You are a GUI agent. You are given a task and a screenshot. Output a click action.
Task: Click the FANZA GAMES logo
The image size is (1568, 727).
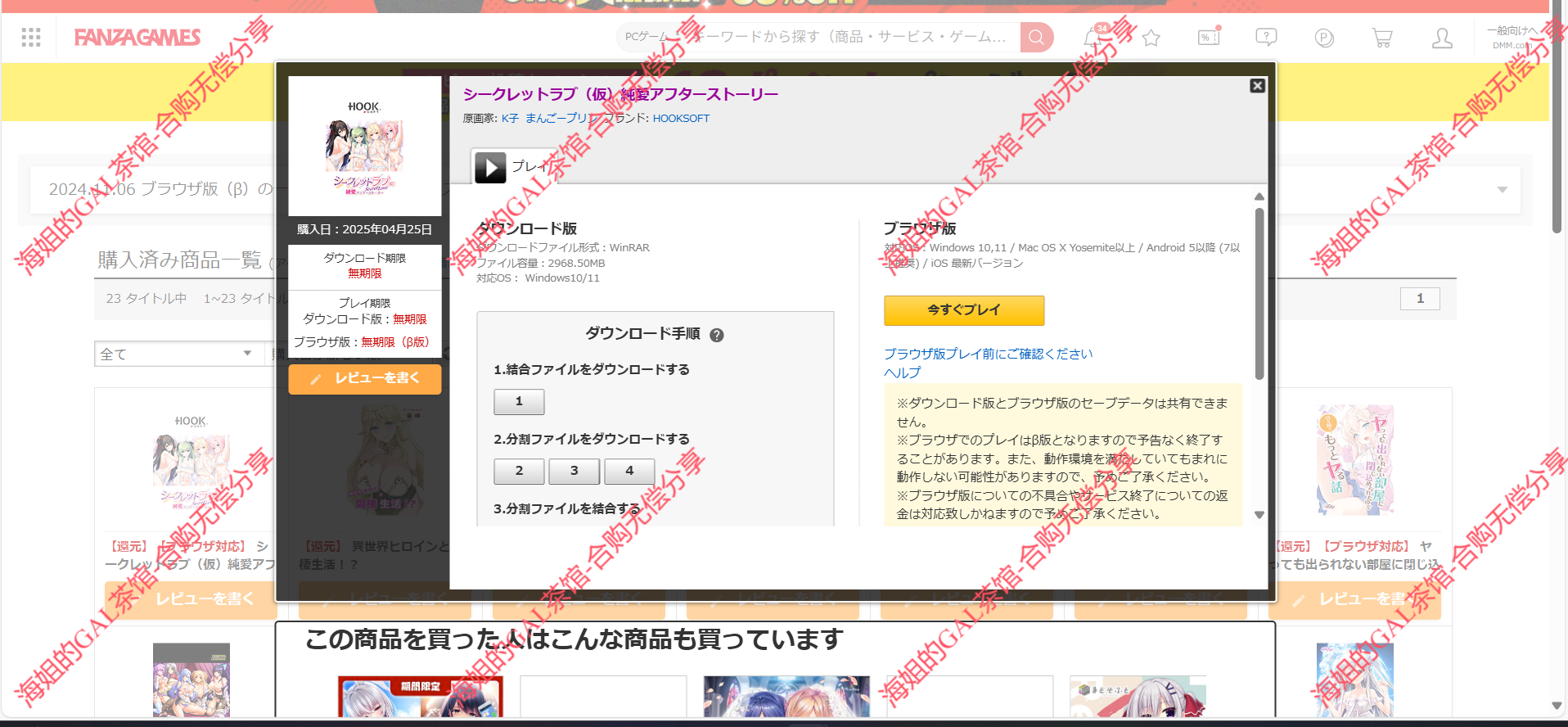pos(137,38)
